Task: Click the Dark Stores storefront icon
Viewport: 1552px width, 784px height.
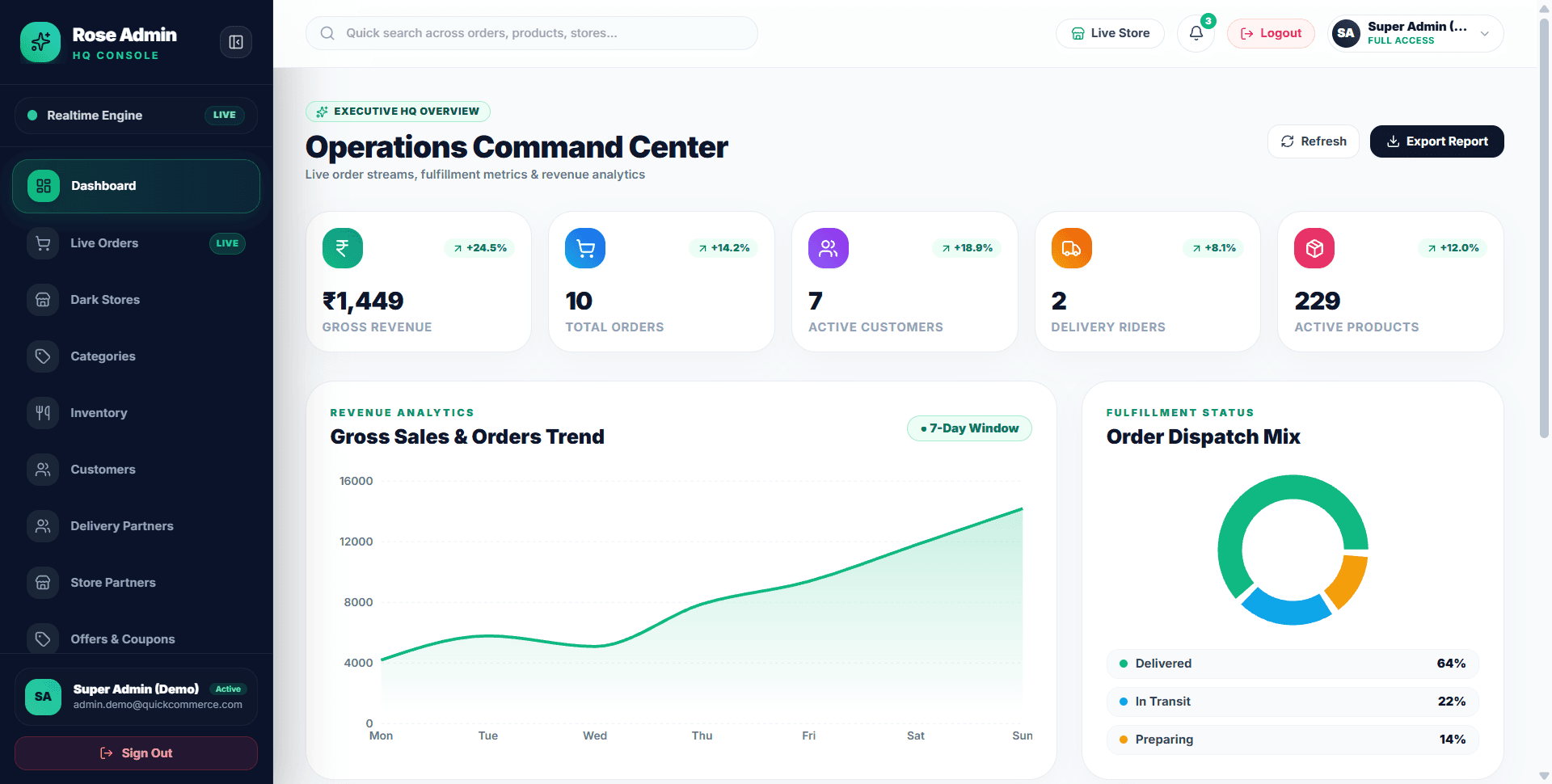Action: tap(43, 300)
